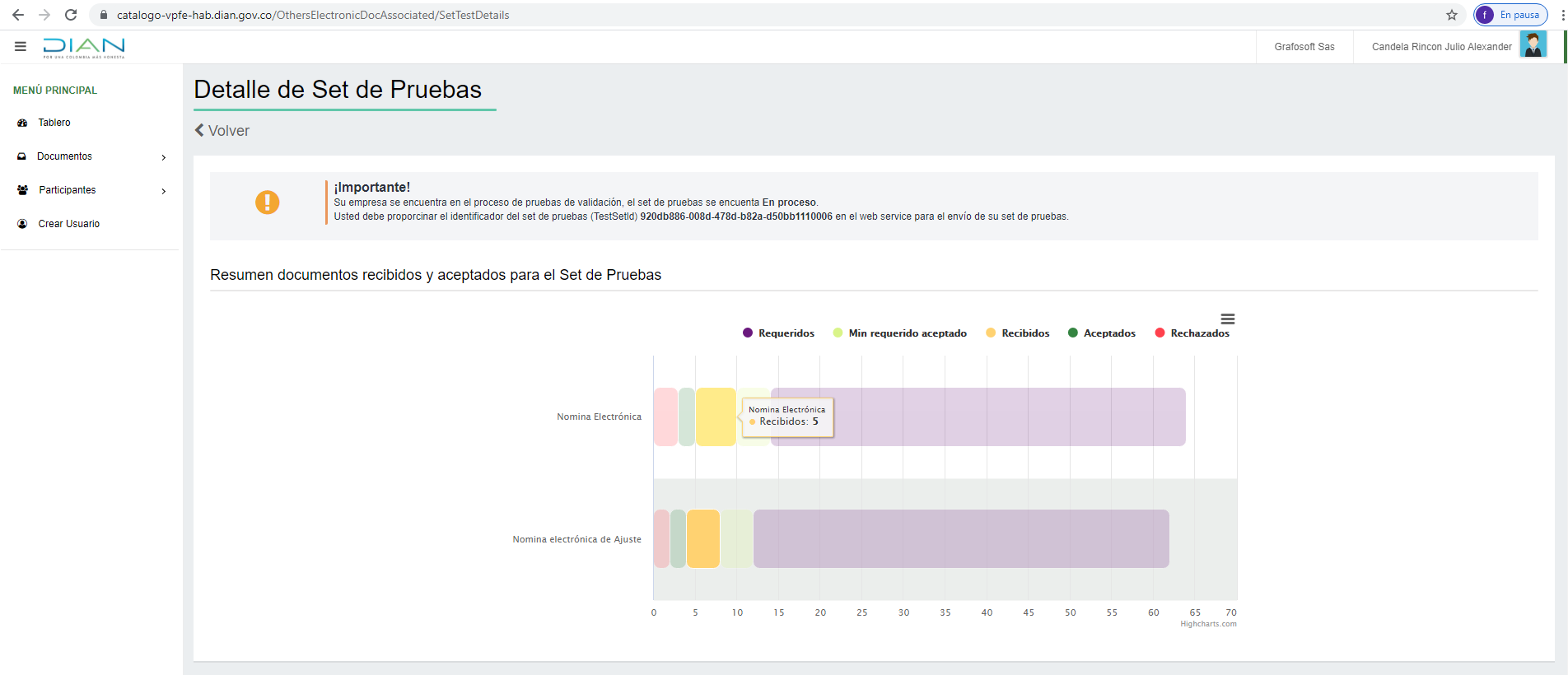The height and width of the screenshot is (675, 1568).
Task: Open the Crear Usuario menu item
Action: (68, 224)
